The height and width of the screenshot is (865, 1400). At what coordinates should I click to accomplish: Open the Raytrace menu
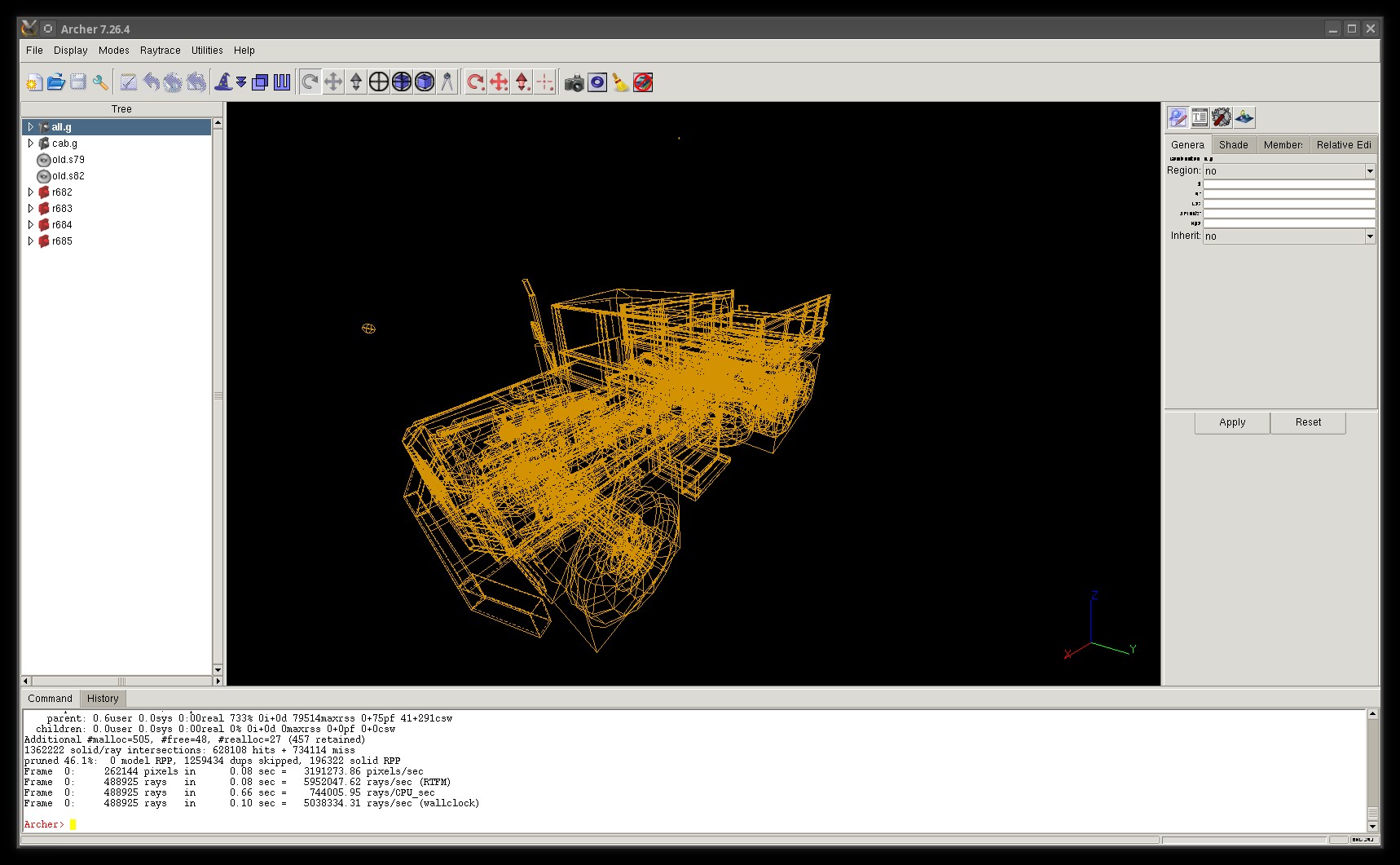[160, 51]
